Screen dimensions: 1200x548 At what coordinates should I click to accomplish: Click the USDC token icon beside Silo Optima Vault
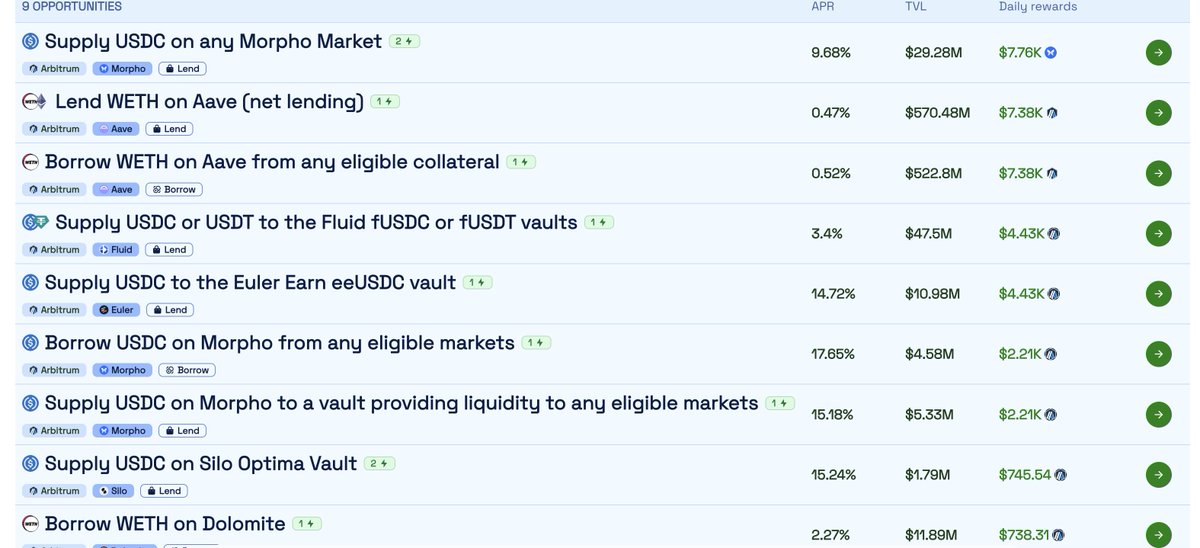[x=30, y=464]
